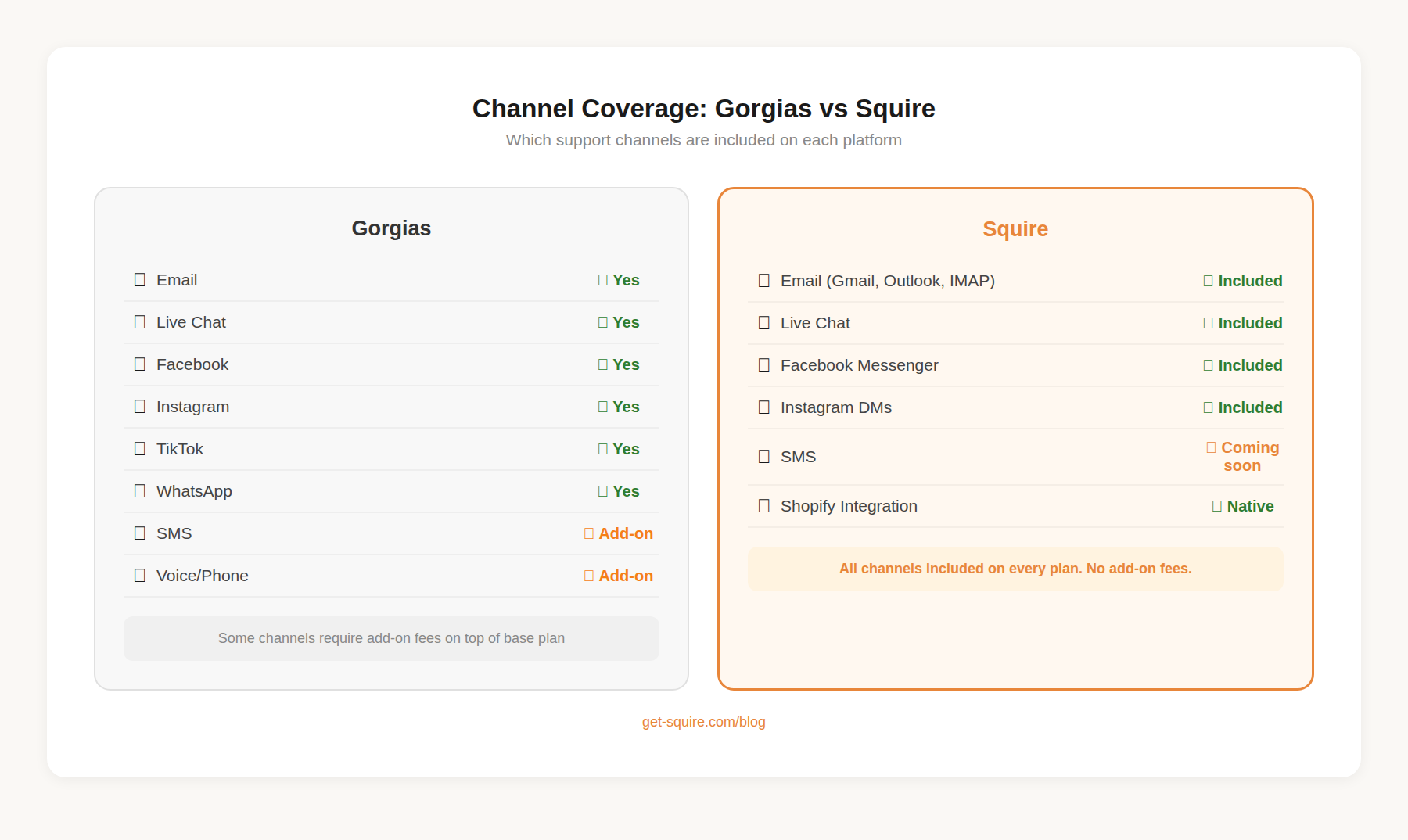Click the green check icon next to Email Yes
Viewport: 1408px width, 840px height.
[x=602, y=279]
